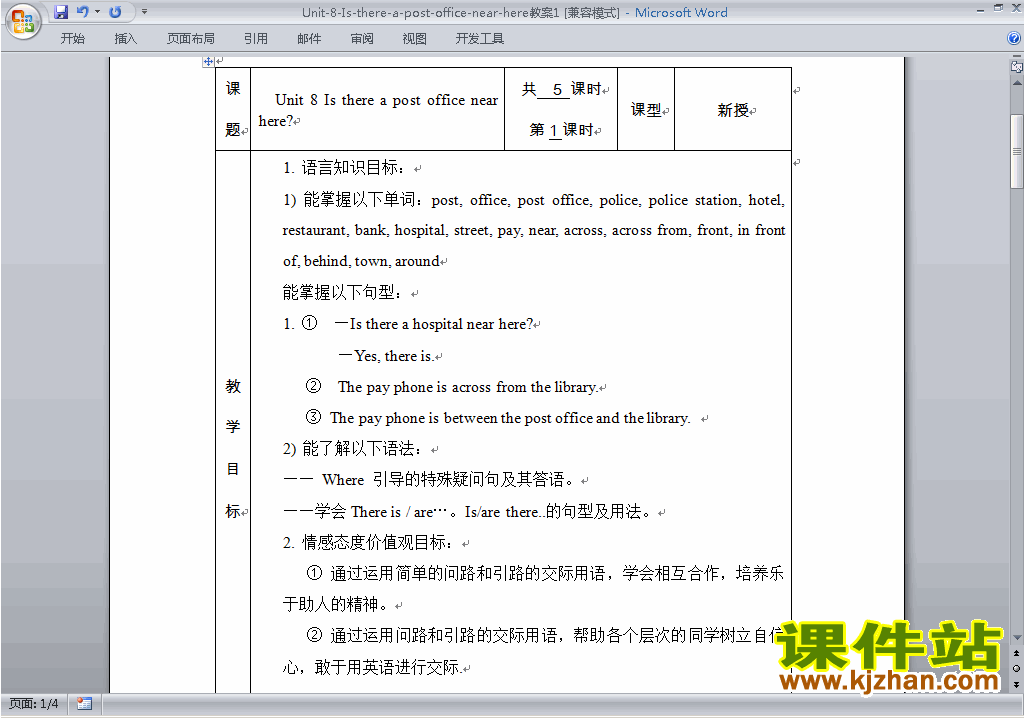This screenshot has height=718, width=1024.
Task: Click the sentence containing 'between the post office'
Action: (x=509, y=418)
